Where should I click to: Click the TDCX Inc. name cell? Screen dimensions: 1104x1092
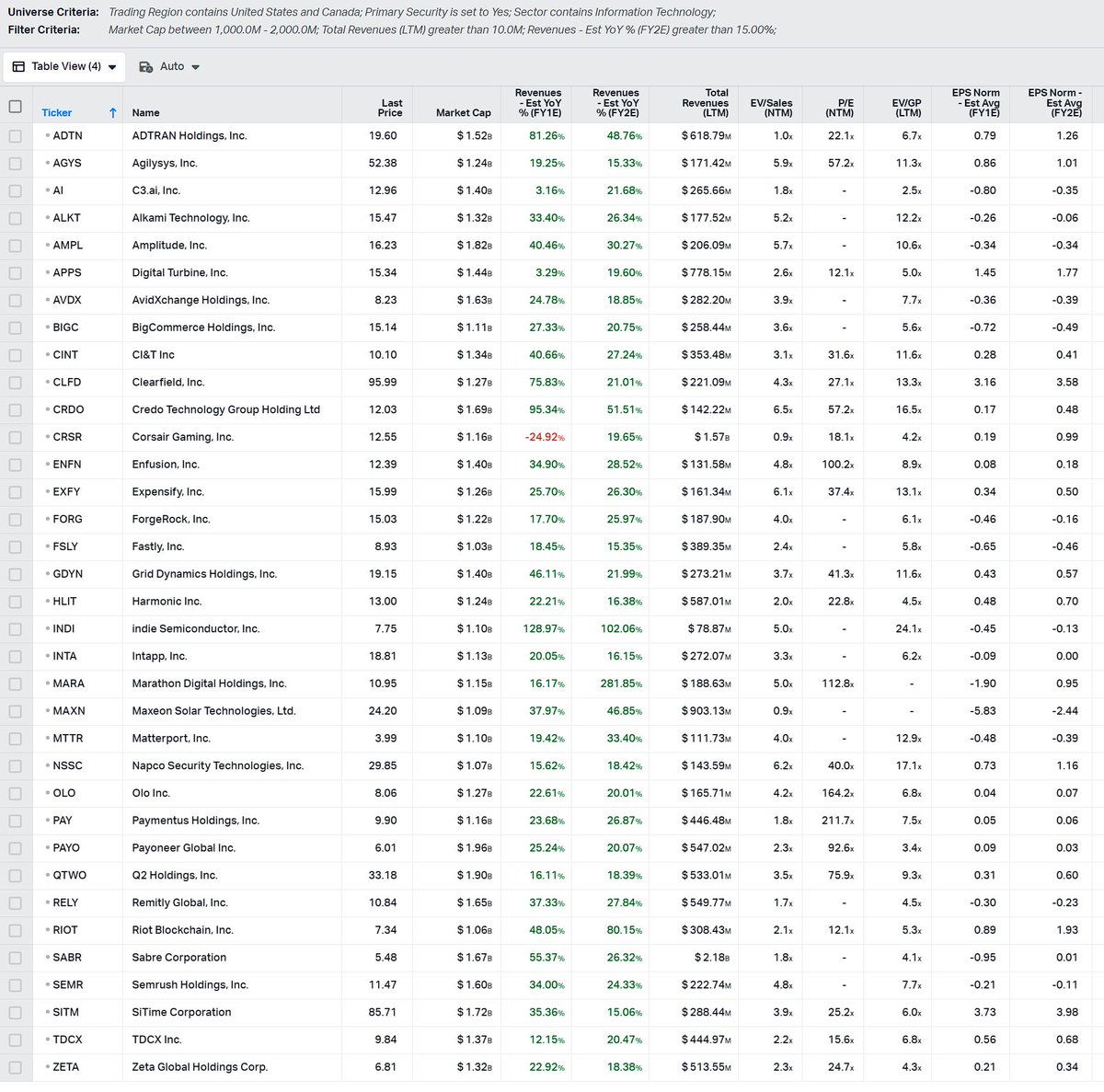point(156,1040)
